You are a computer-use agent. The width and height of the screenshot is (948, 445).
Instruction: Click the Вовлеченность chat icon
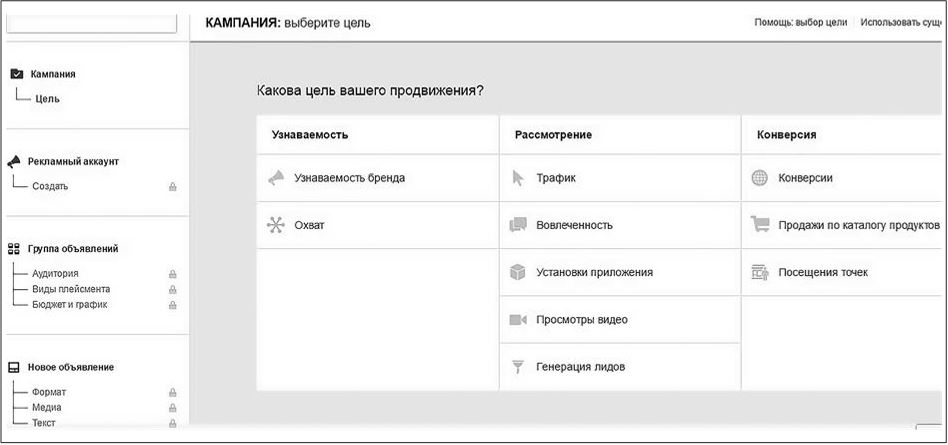pos(518,225)
